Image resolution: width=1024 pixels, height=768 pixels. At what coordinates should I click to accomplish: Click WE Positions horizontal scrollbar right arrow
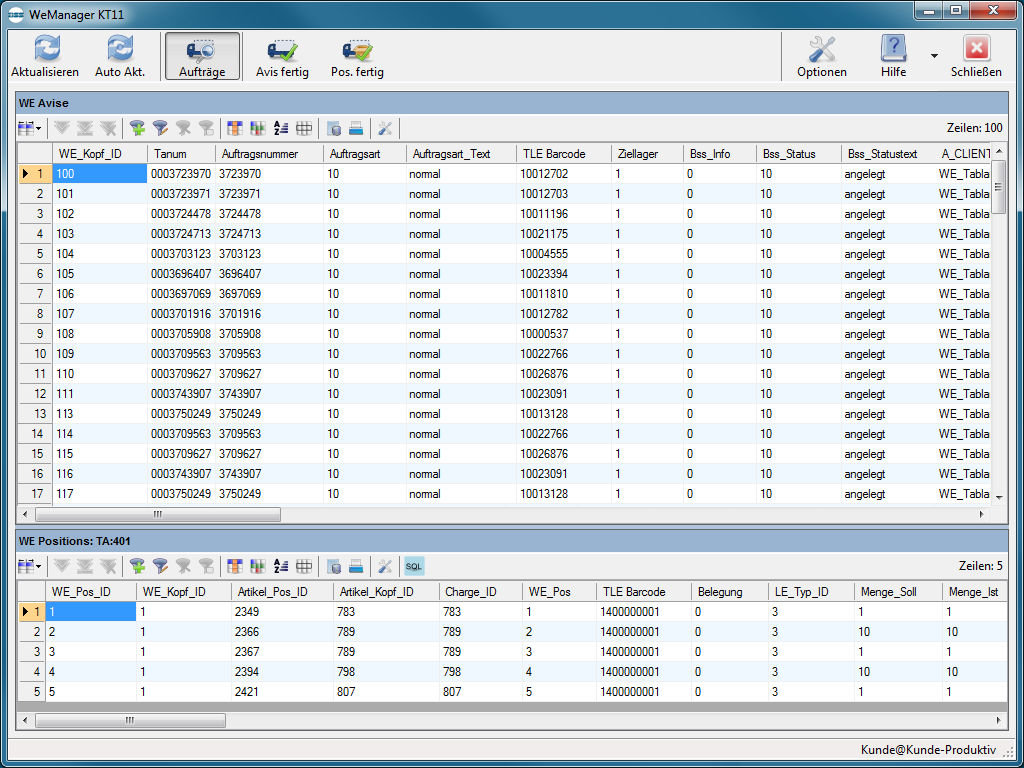(998, 720)
